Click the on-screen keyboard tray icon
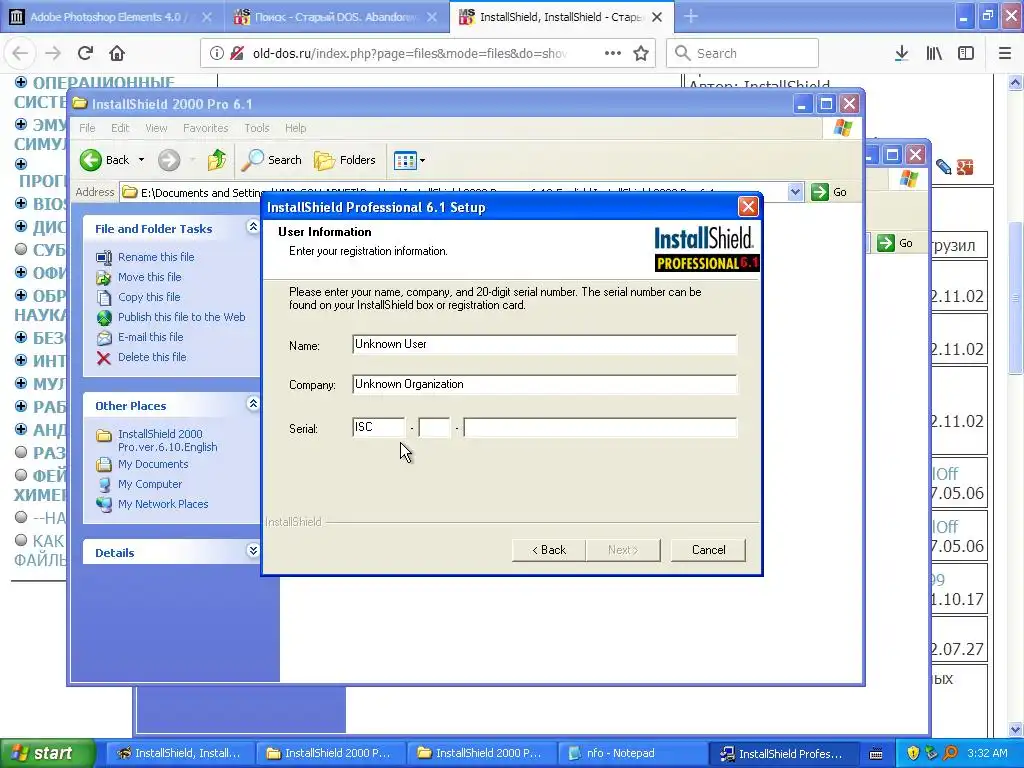 point(876,754)
